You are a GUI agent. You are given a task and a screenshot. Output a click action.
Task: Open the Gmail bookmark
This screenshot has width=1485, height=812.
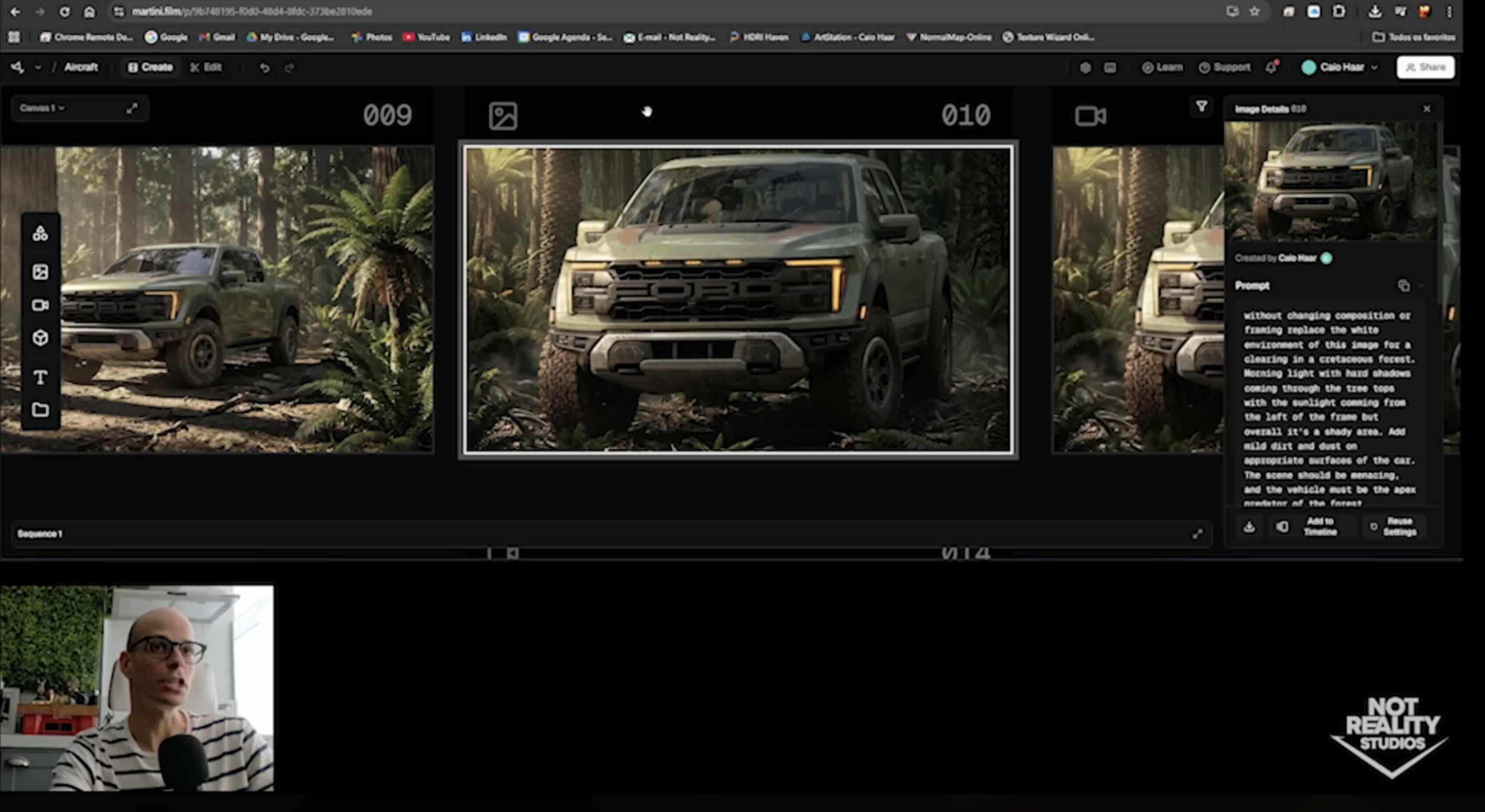[x=217, y=37]
